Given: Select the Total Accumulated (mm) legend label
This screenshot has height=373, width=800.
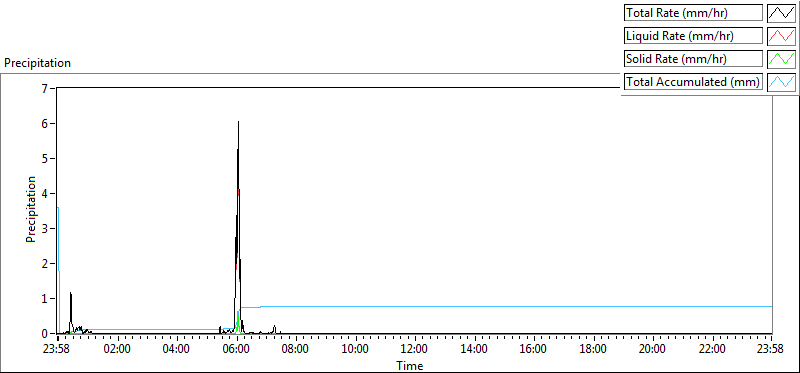Looking at the screenshot, I should pyautogui.click(x=693, y=82).
